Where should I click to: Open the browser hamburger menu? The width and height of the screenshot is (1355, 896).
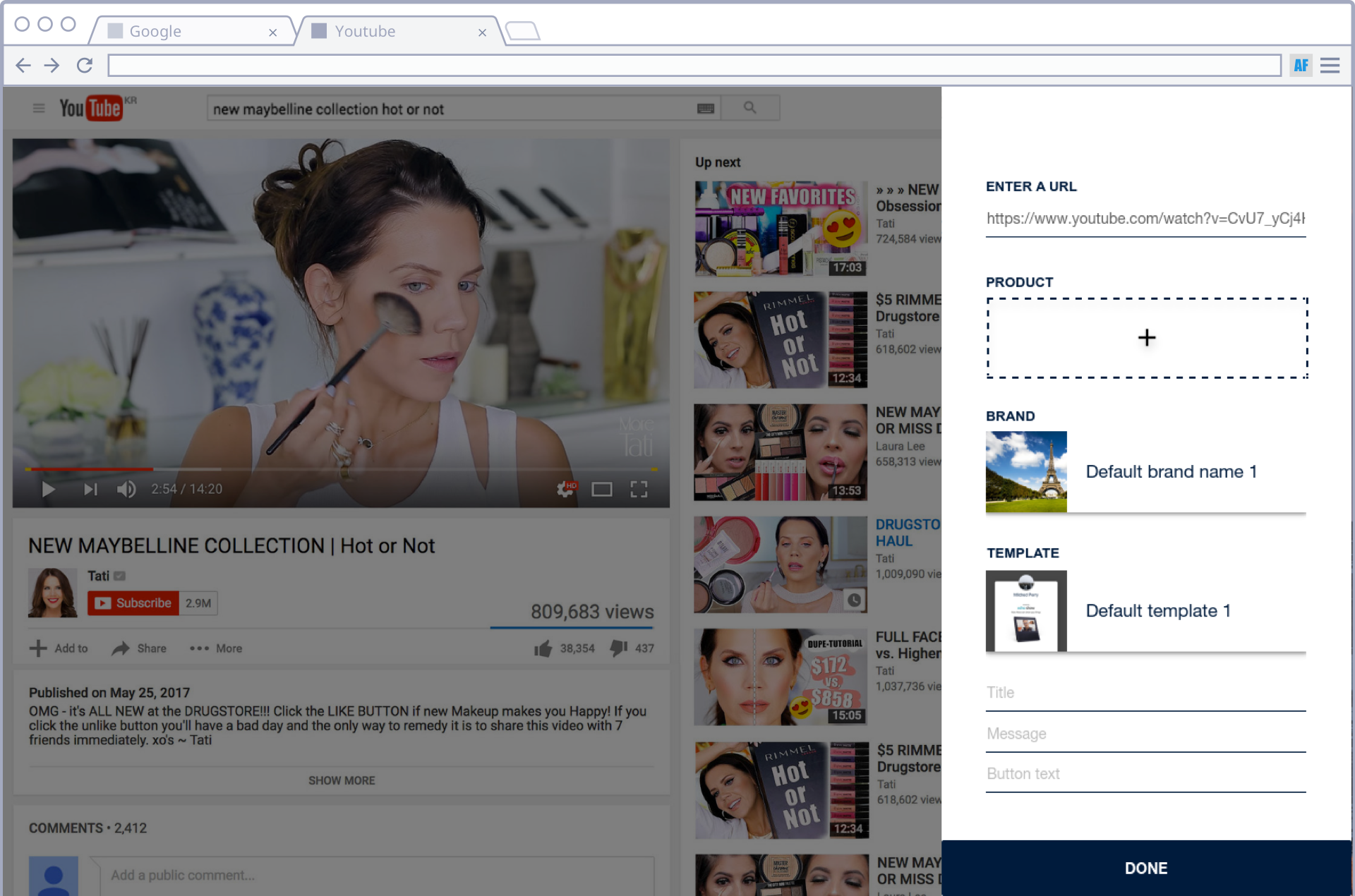pos(1330,66)
